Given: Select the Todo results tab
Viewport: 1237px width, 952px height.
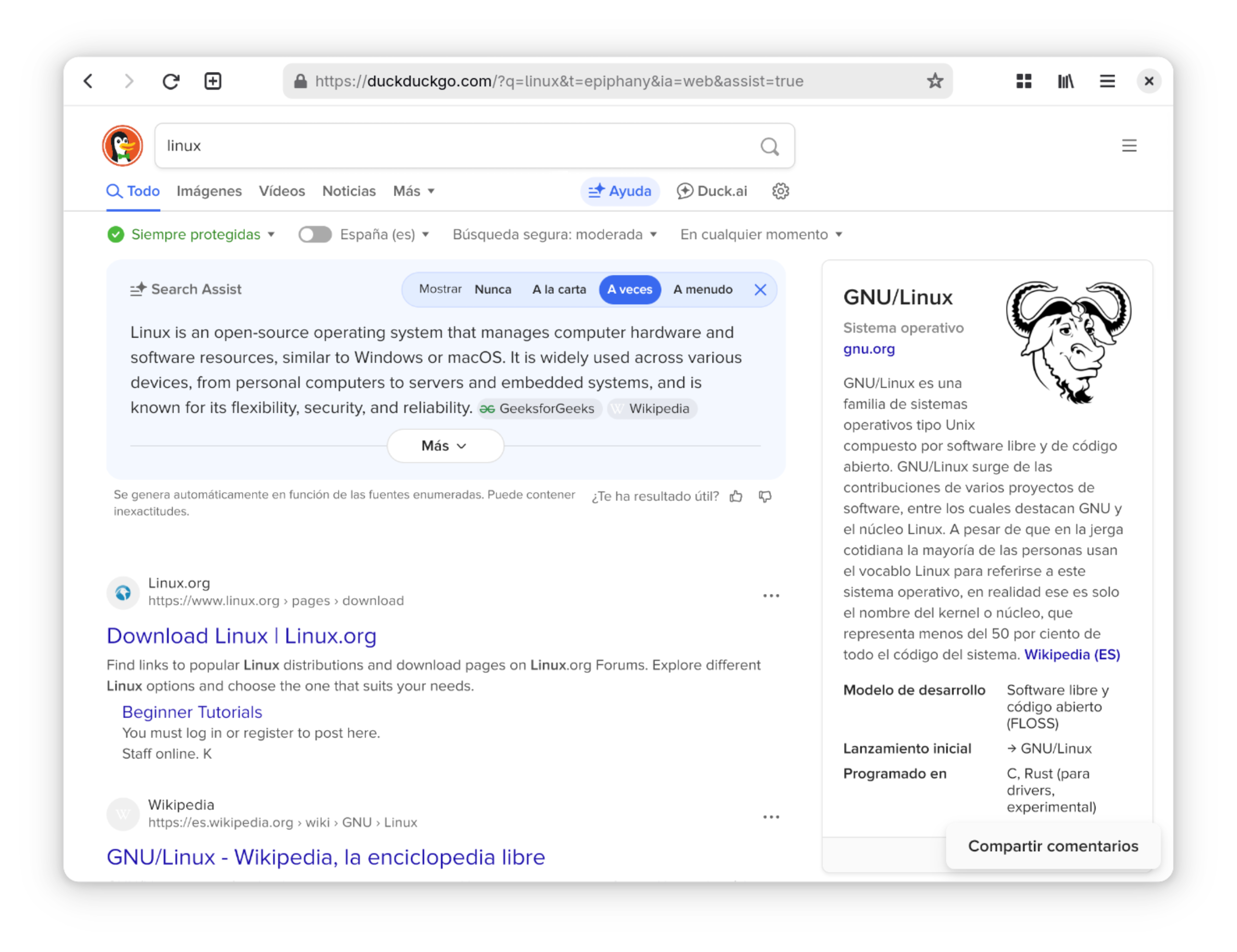Looking at the screenshot, I should (x=133, y=192).
